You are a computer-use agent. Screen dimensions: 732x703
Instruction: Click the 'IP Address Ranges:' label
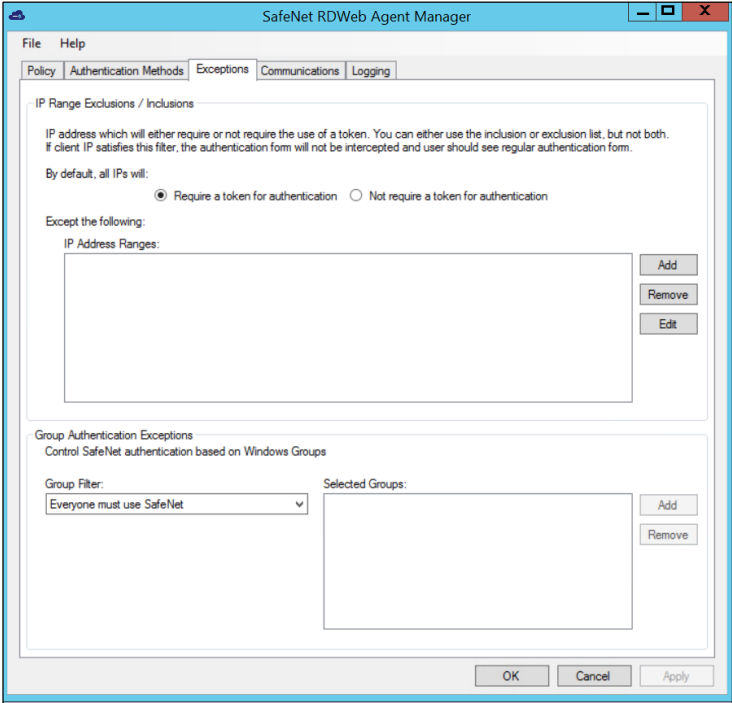click(x=112, y=244)
